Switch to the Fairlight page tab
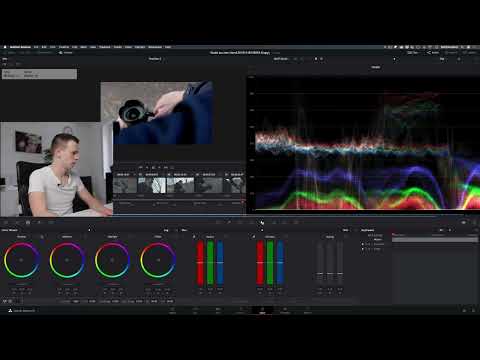 [285, 311]
